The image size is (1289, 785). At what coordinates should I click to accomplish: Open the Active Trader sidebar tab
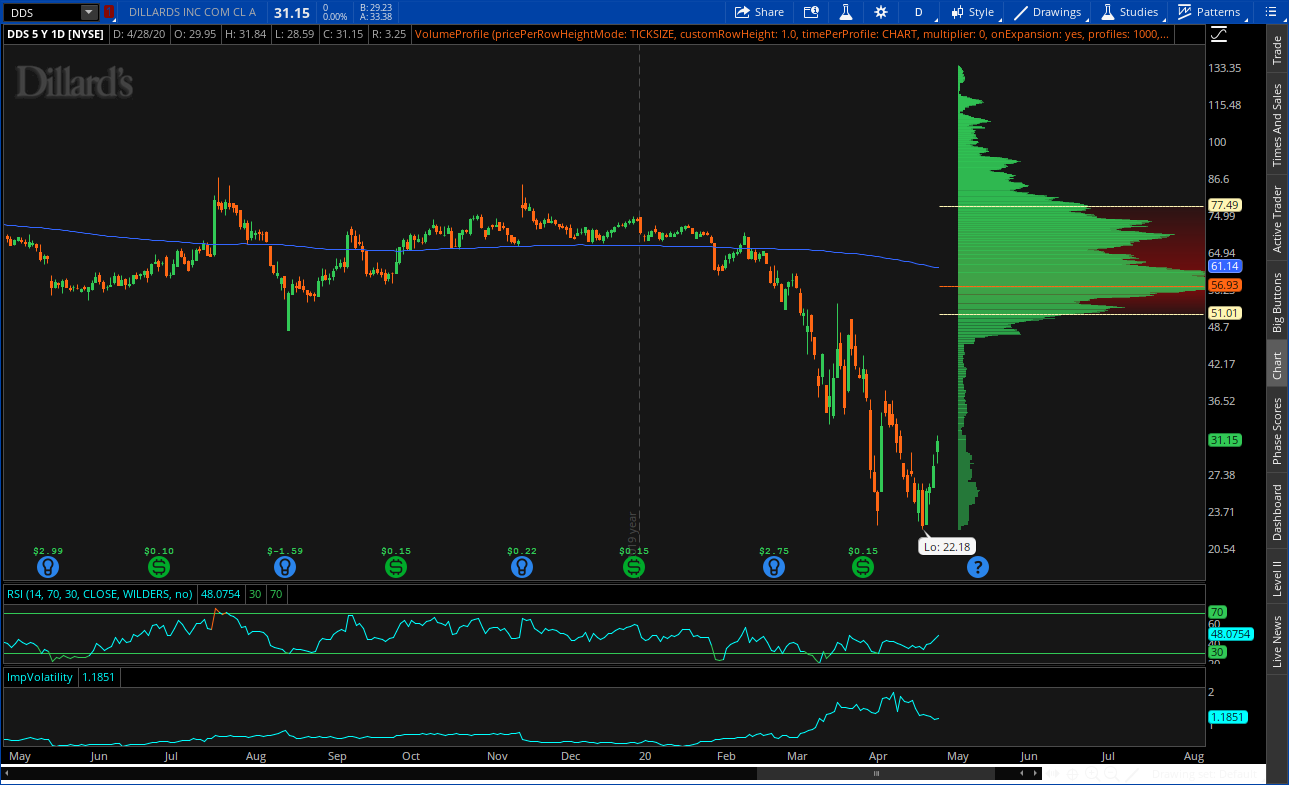pyautogui.click(x=1277, y=219)
